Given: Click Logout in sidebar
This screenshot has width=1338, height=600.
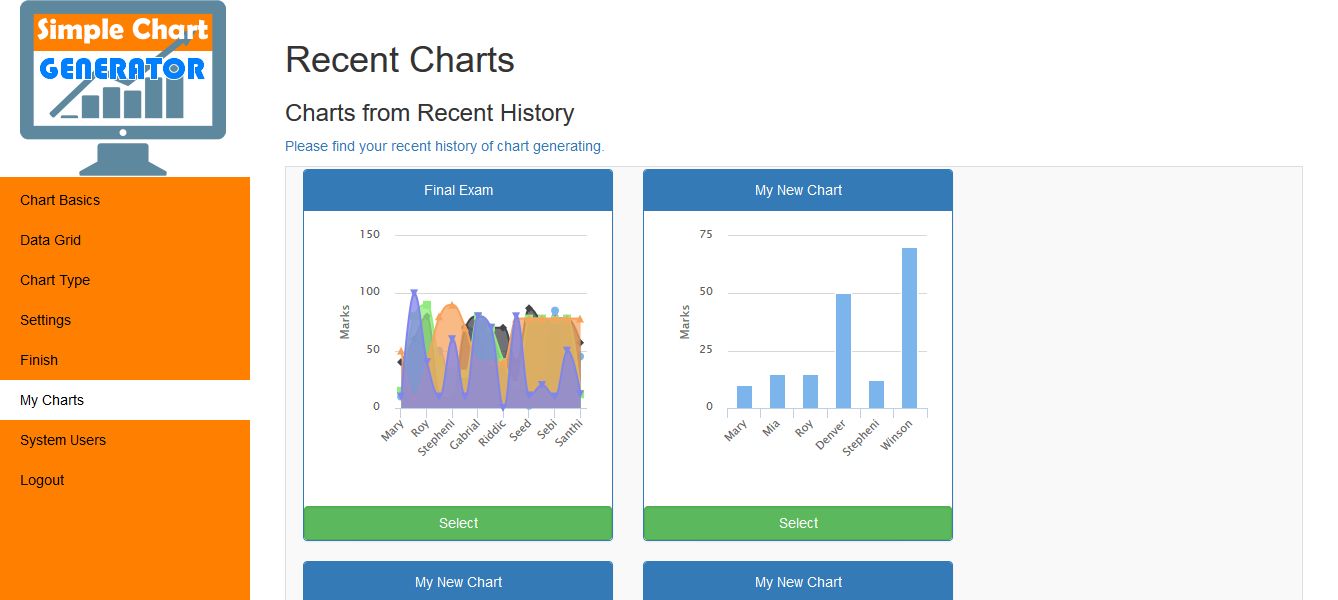Looking at the screenshot, I should pos(42,480).
